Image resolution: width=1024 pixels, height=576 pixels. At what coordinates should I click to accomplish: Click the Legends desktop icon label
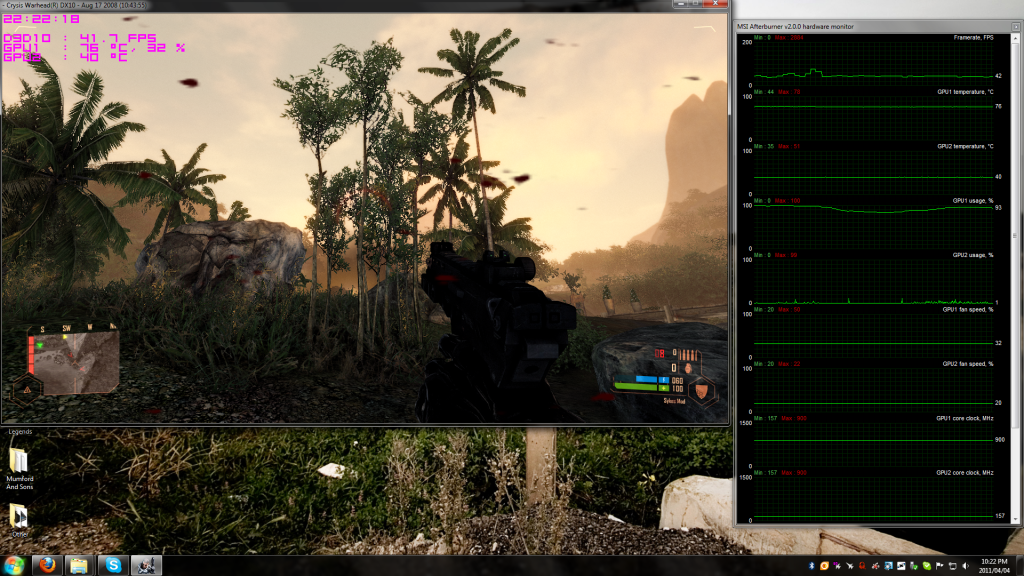coord(20,432)
